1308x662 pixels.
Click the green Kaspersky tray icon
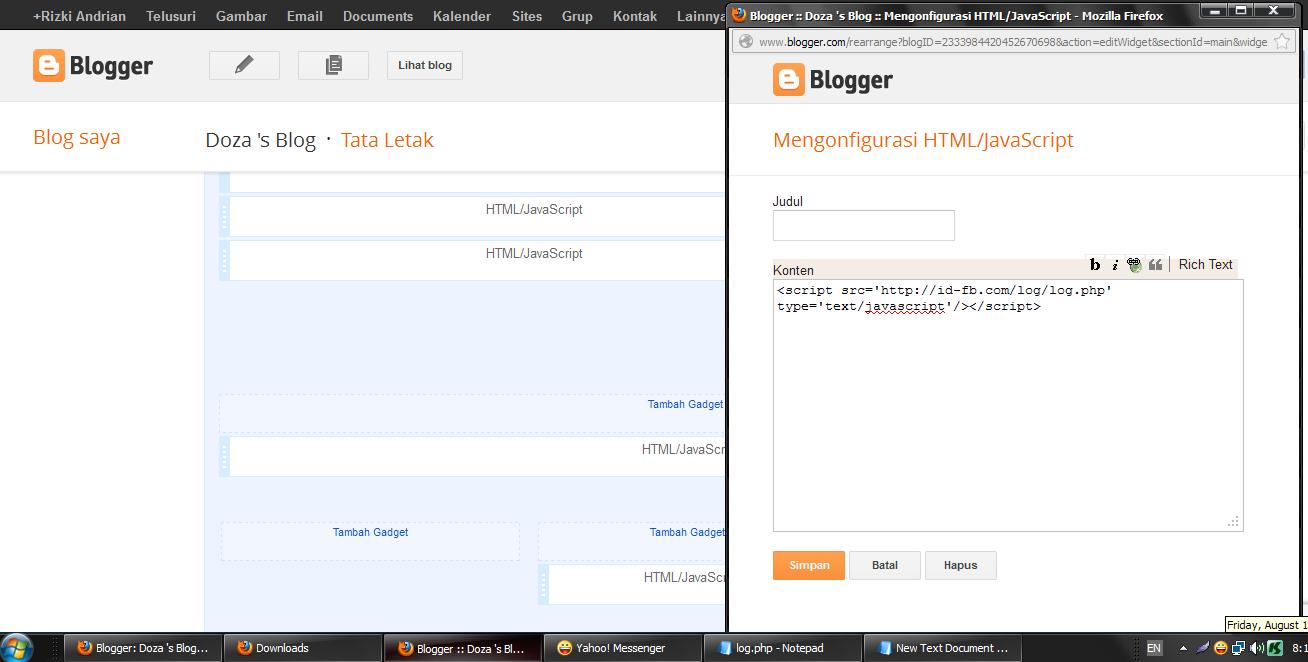1275,648
